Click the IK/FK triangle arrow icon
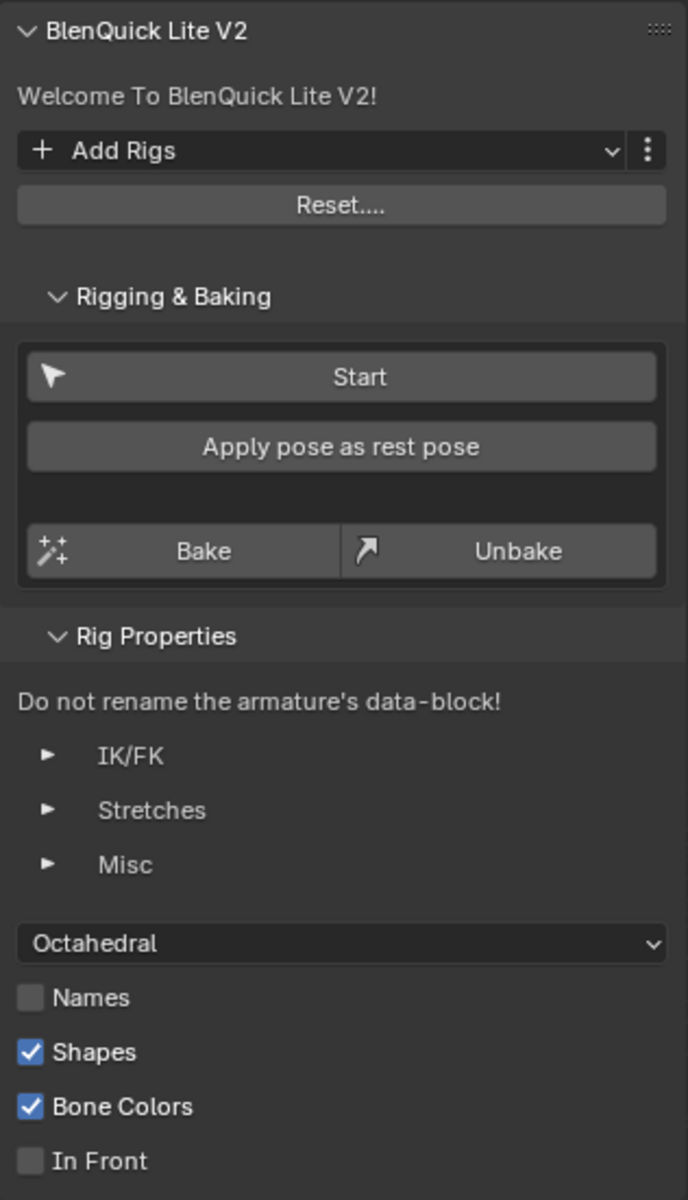The height and width of the screenshot is (1200, 688). point(48,756)
